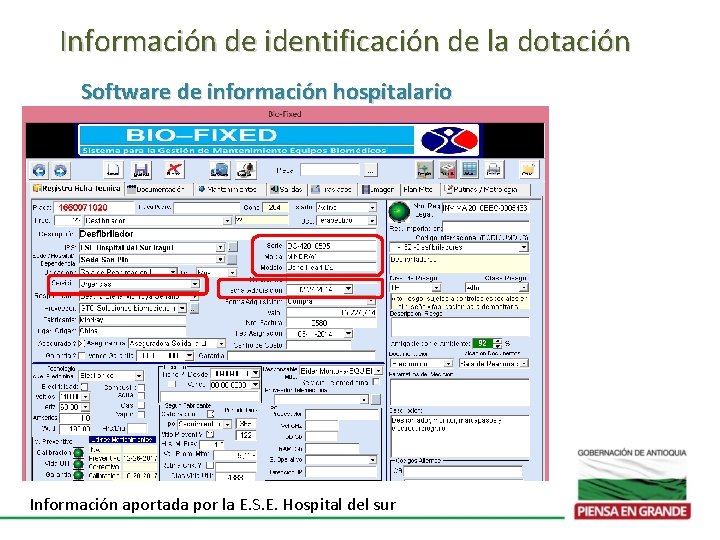Open the Salidas tab
The width and height of the screenshot is (720, 540).
click(286, 189)
